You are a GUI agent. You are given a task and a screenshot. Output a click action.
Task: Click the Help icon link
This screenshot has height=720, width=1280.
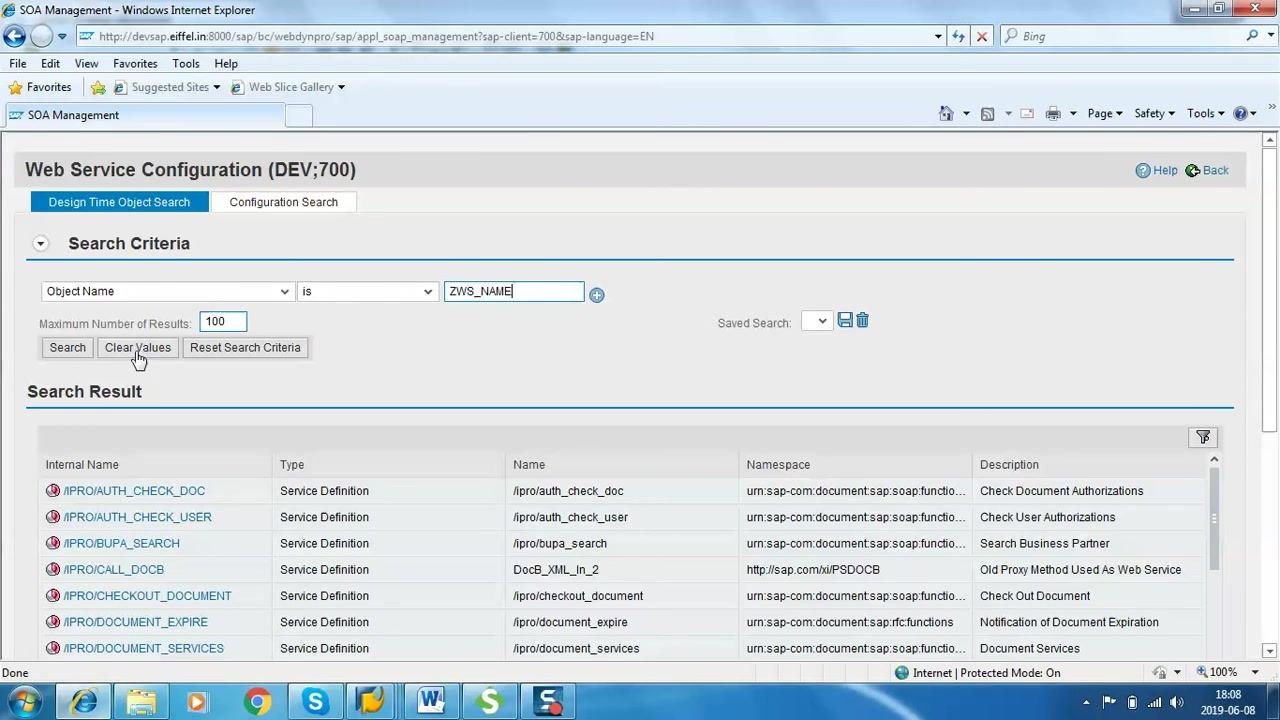(1156, 170)
